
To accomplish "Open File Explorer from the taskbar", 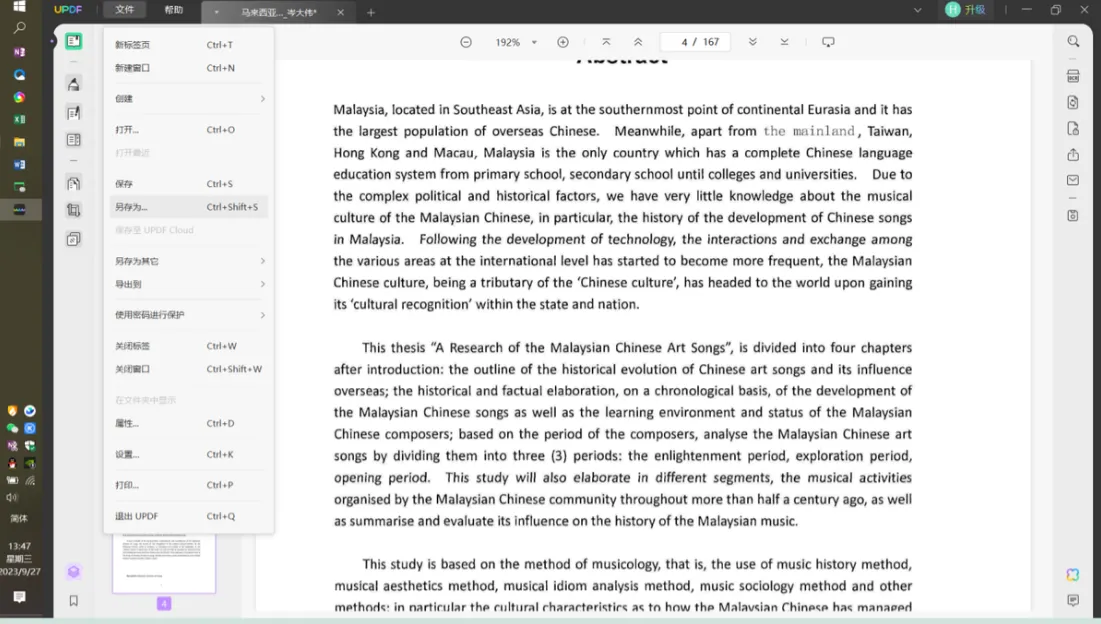I will tap(20, 142).
